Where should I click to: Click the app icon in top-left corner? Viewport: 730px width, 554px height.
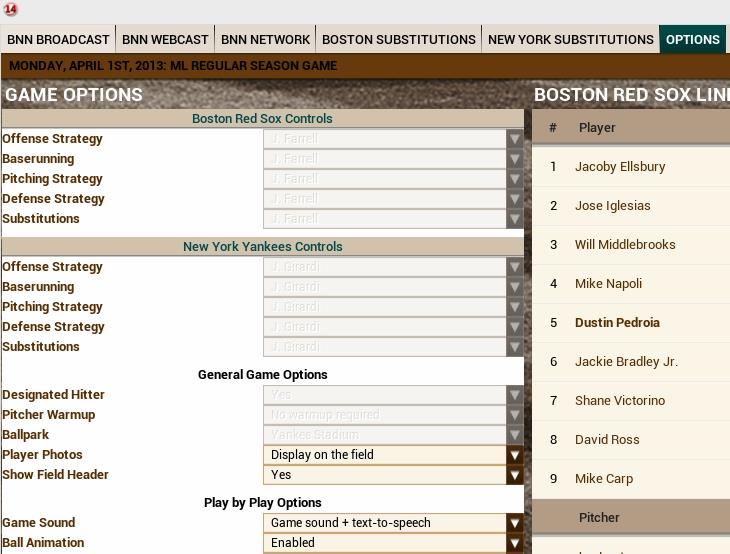pyautogui.click(x=10, y=10)
